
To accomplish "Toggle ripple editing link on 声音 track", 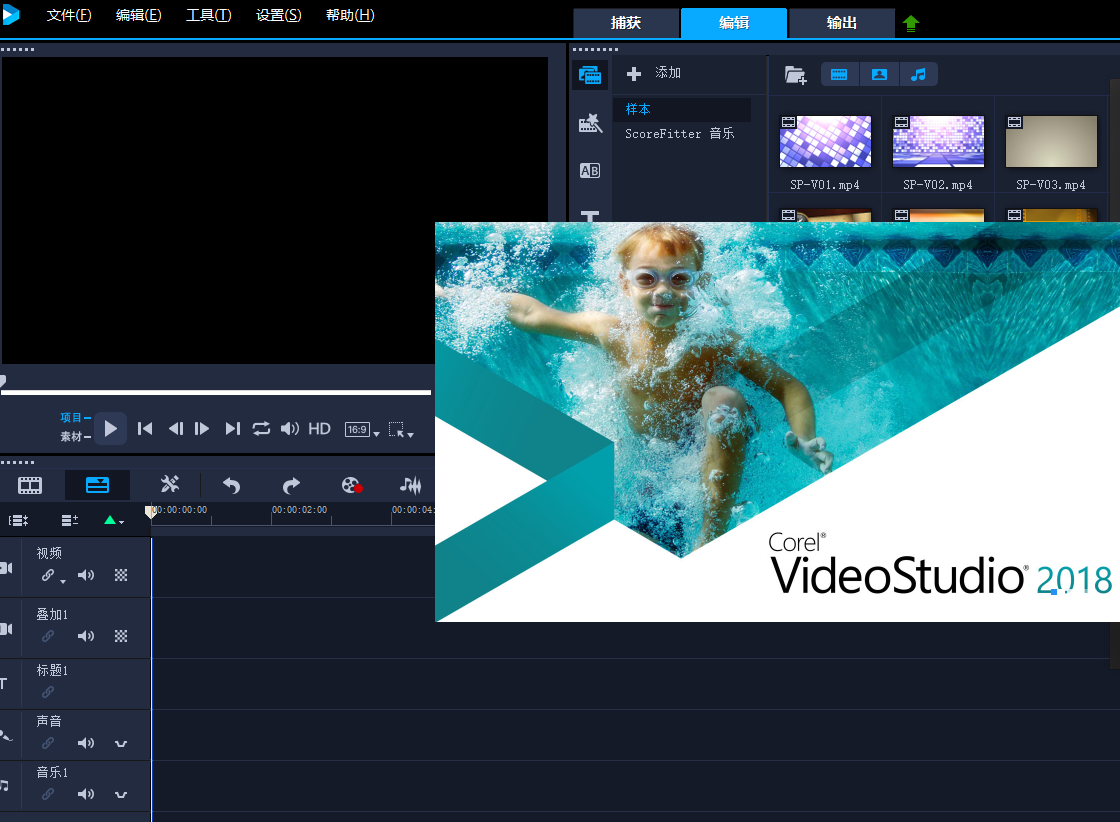I will click(x=48, y=743).
